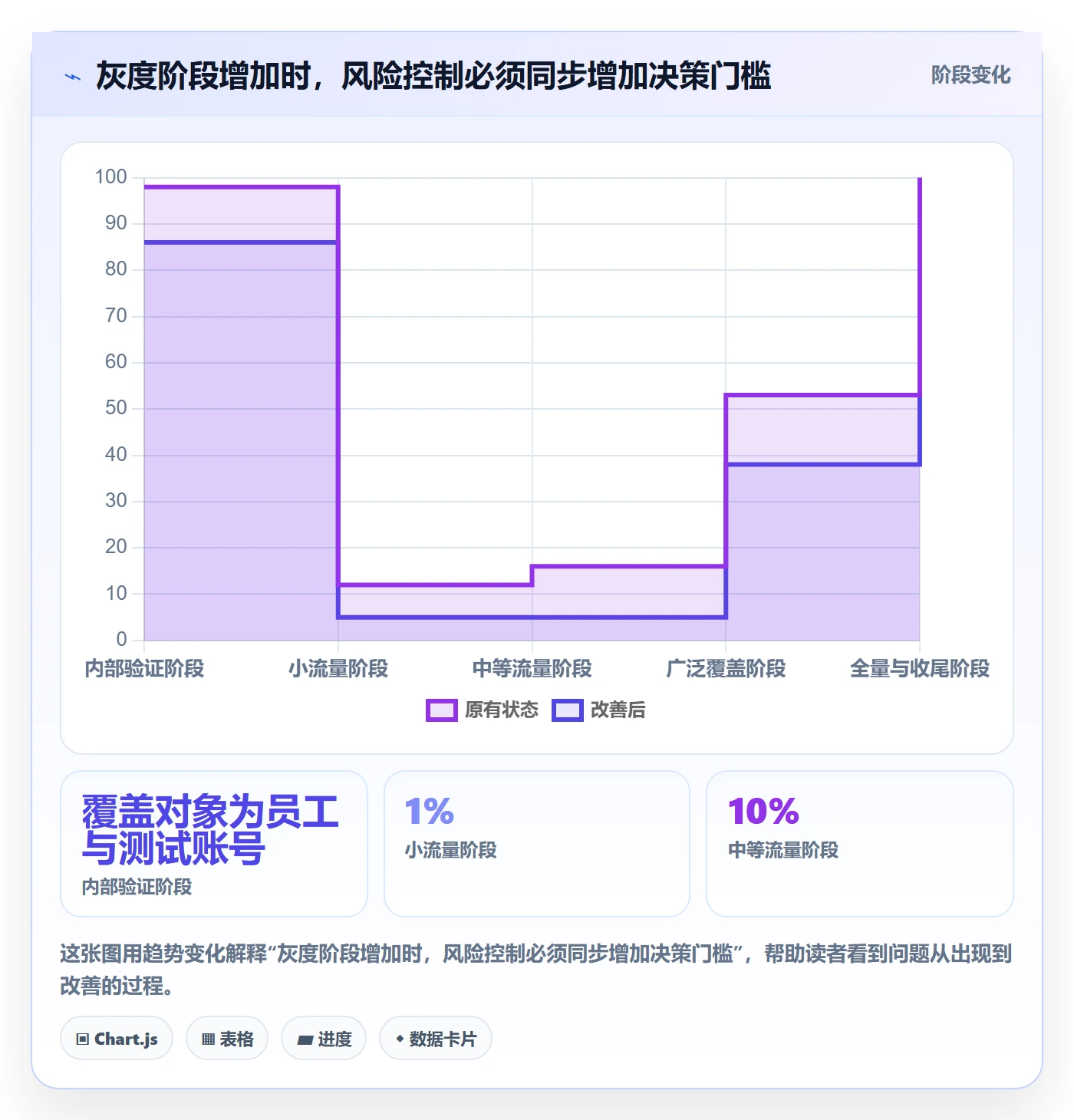Toggle the 改善后 legend swatch

pos(568,710)
